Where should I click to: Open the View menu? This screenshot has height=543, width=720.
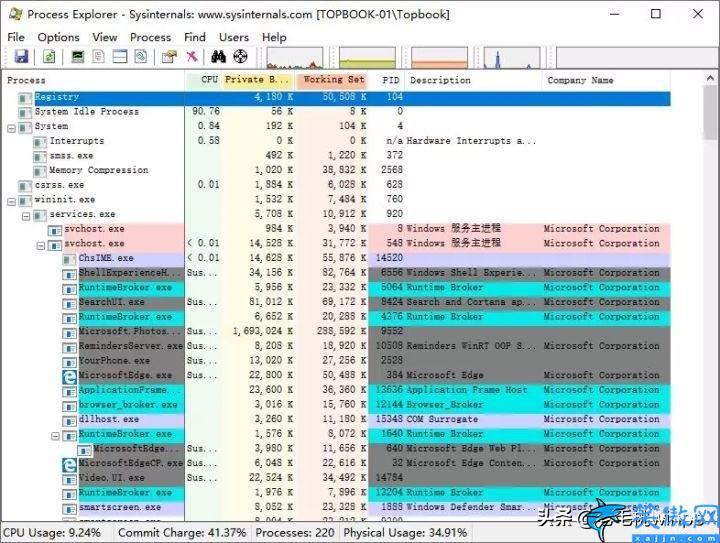pos(105,37)
